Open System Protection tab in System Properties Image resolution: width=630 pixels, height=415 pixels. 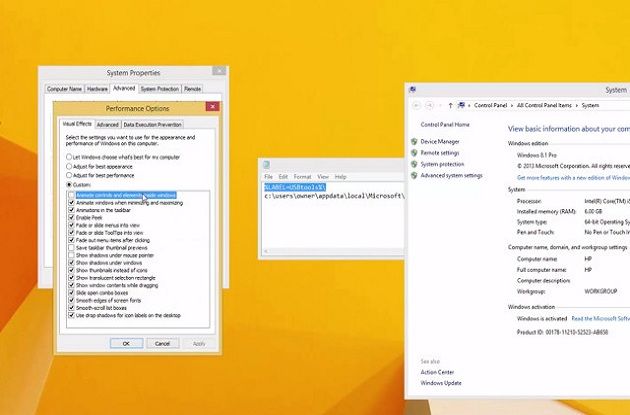pos(160,89)
